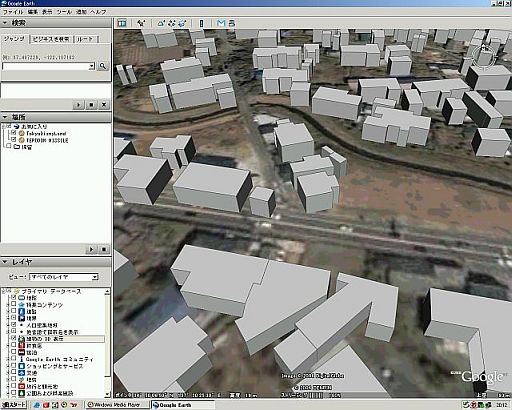Click the 旅行と観光地 layer icon
The image size is (512, 410).
tap(21, 386)
